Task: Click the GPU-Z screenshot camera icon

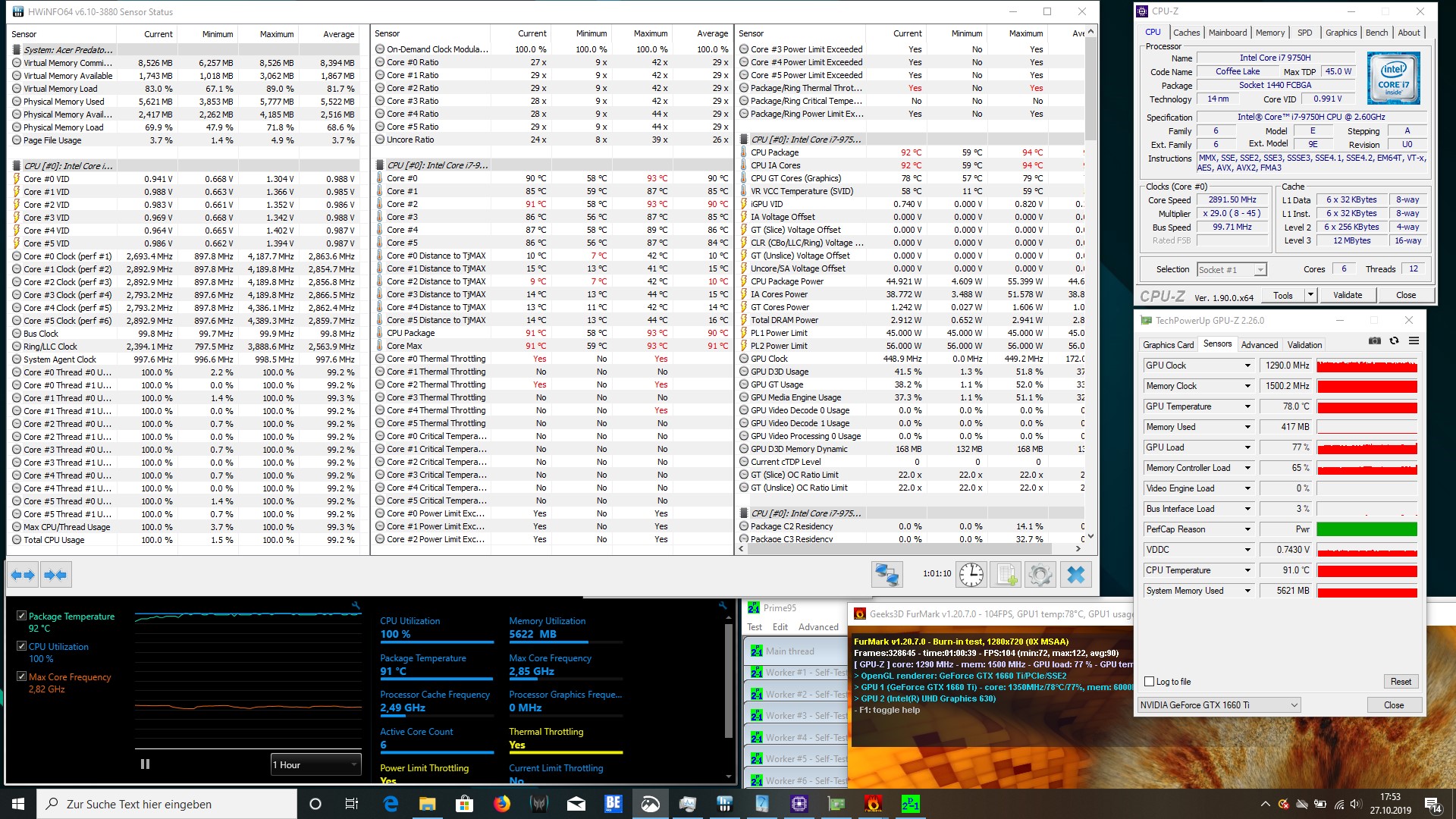Action: [1375, 341]
